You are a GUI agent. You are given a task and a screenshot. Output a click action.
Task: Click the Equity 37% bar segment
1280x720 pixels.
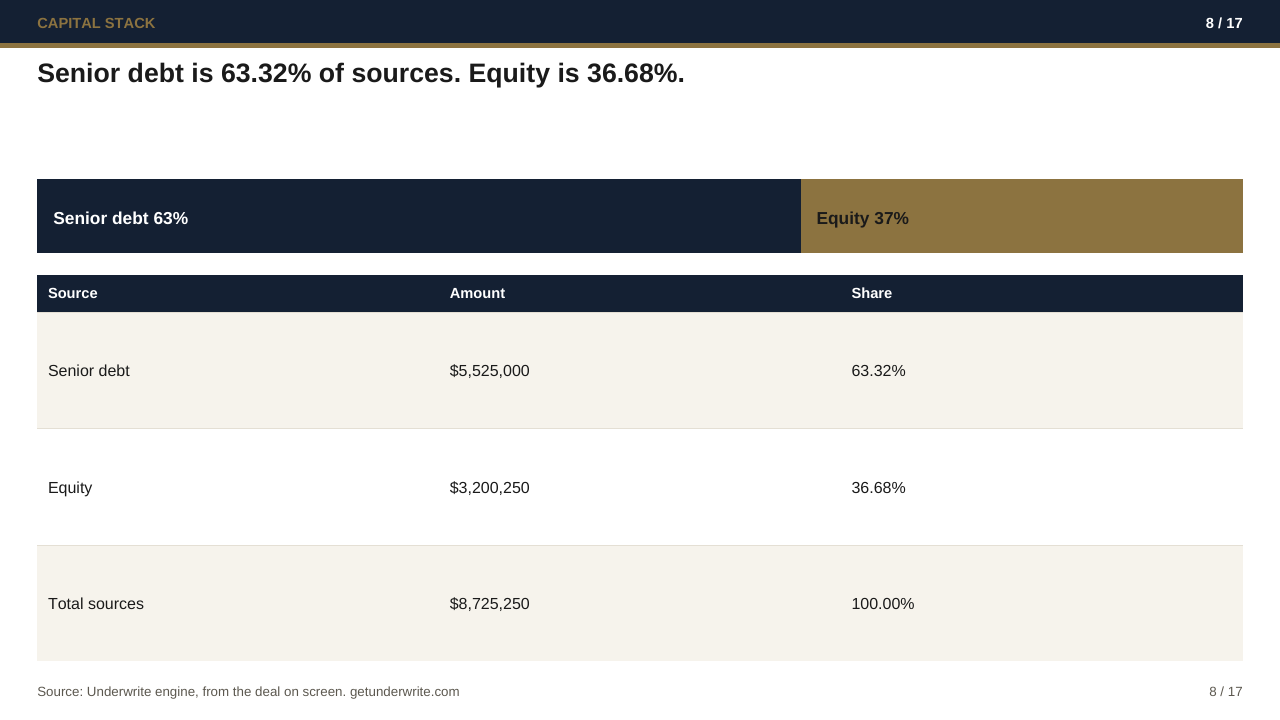(1022, 216)
